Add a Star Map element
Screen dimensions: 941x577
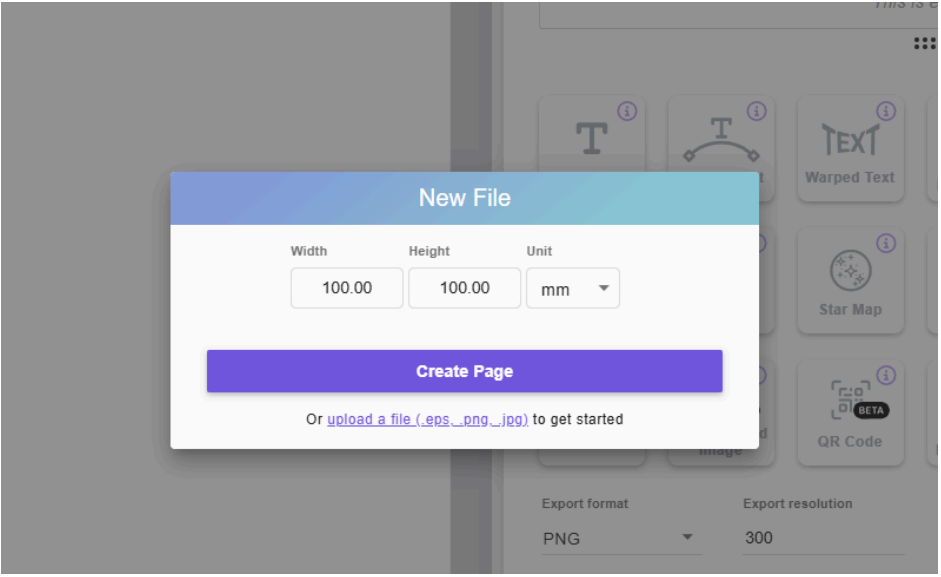click(x=849, y=280)
